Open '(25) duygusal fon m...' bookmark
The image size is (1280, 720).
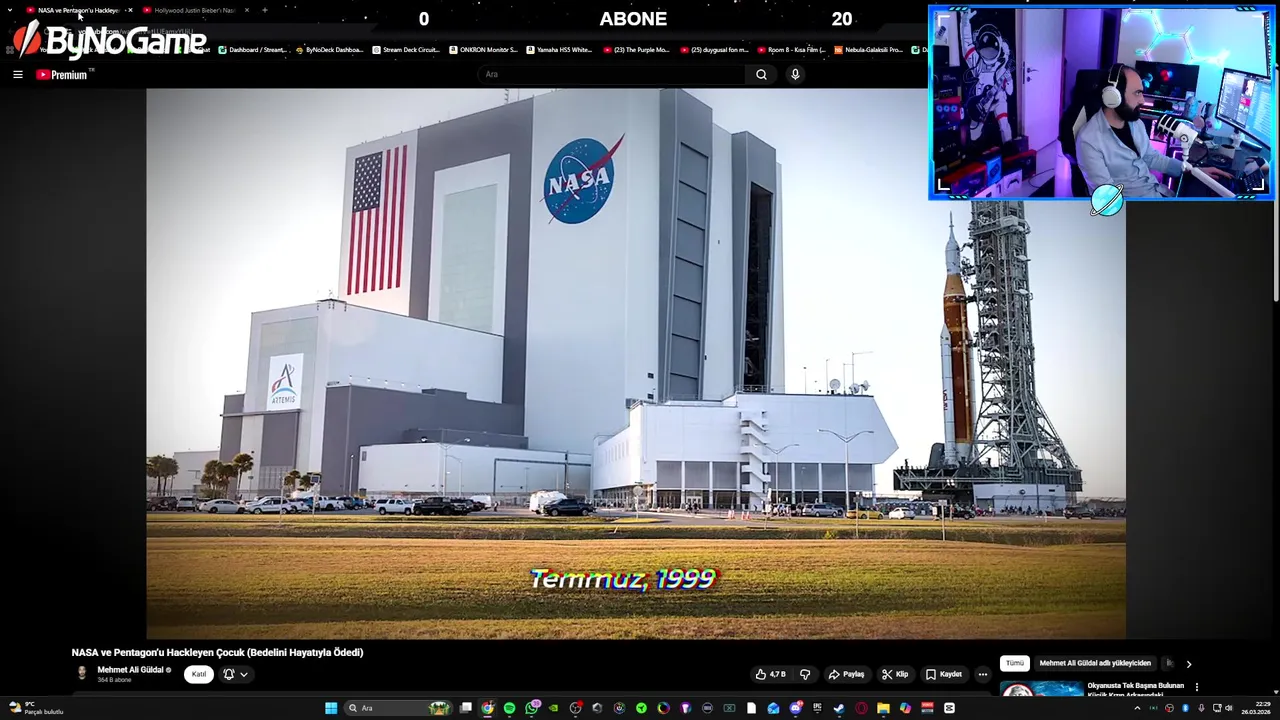(714, 50)
